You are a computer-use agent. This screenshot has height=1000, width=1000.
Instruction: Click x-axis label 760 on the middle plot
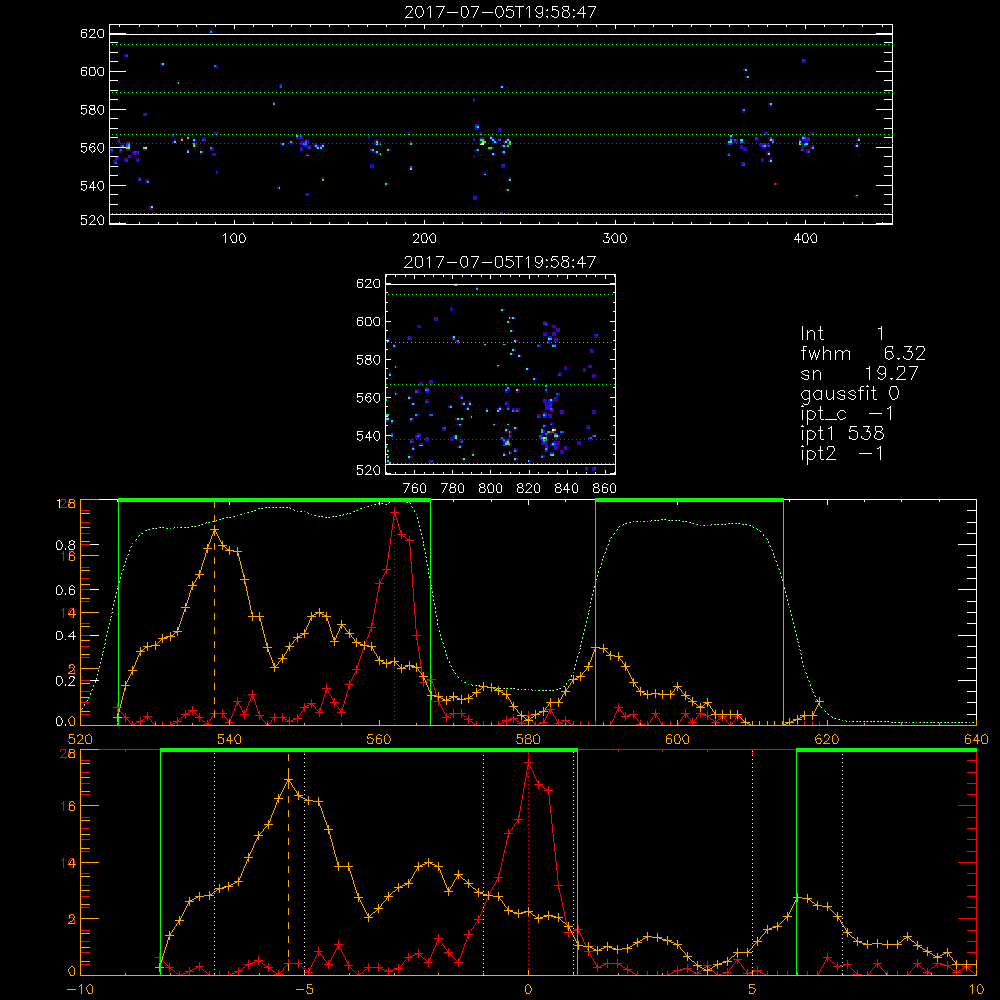[x=415, y=489]
